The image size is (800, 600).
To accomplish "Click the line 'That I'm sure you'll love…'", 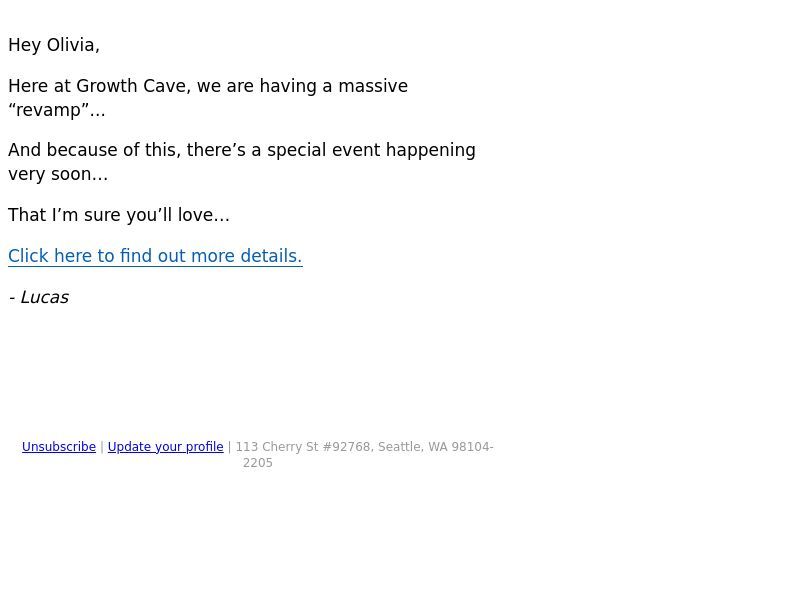I will coord(119,215).
